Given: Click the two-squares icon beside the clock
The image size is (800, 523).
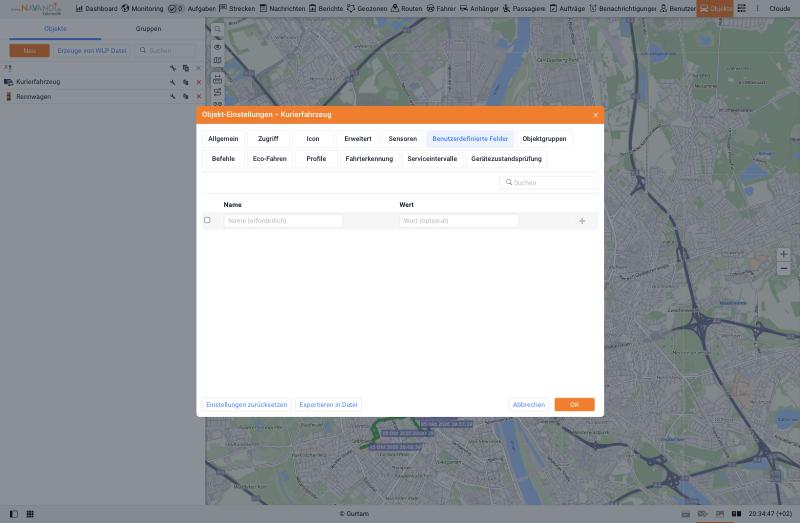Looking at the screenshot, I should point(736,514).
